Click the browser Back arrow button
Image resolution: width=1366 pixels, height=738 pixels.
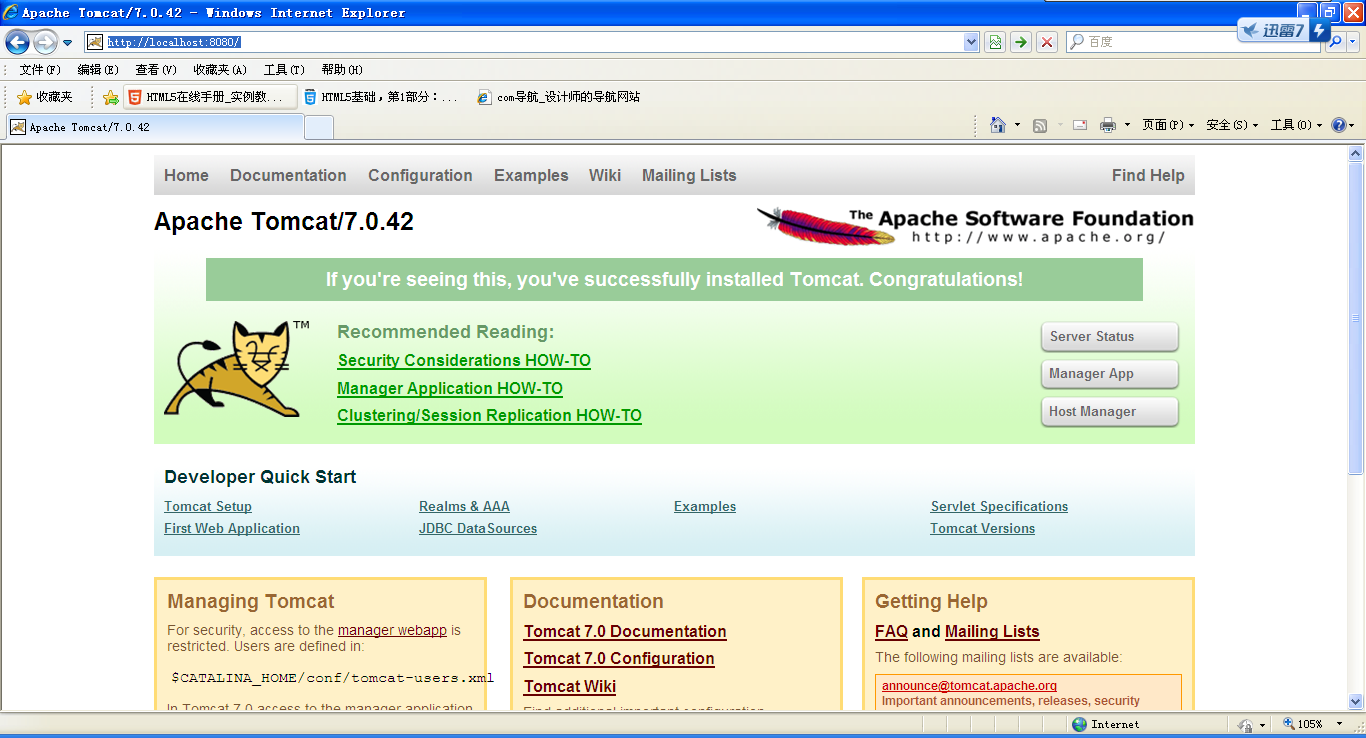point(17,42)
